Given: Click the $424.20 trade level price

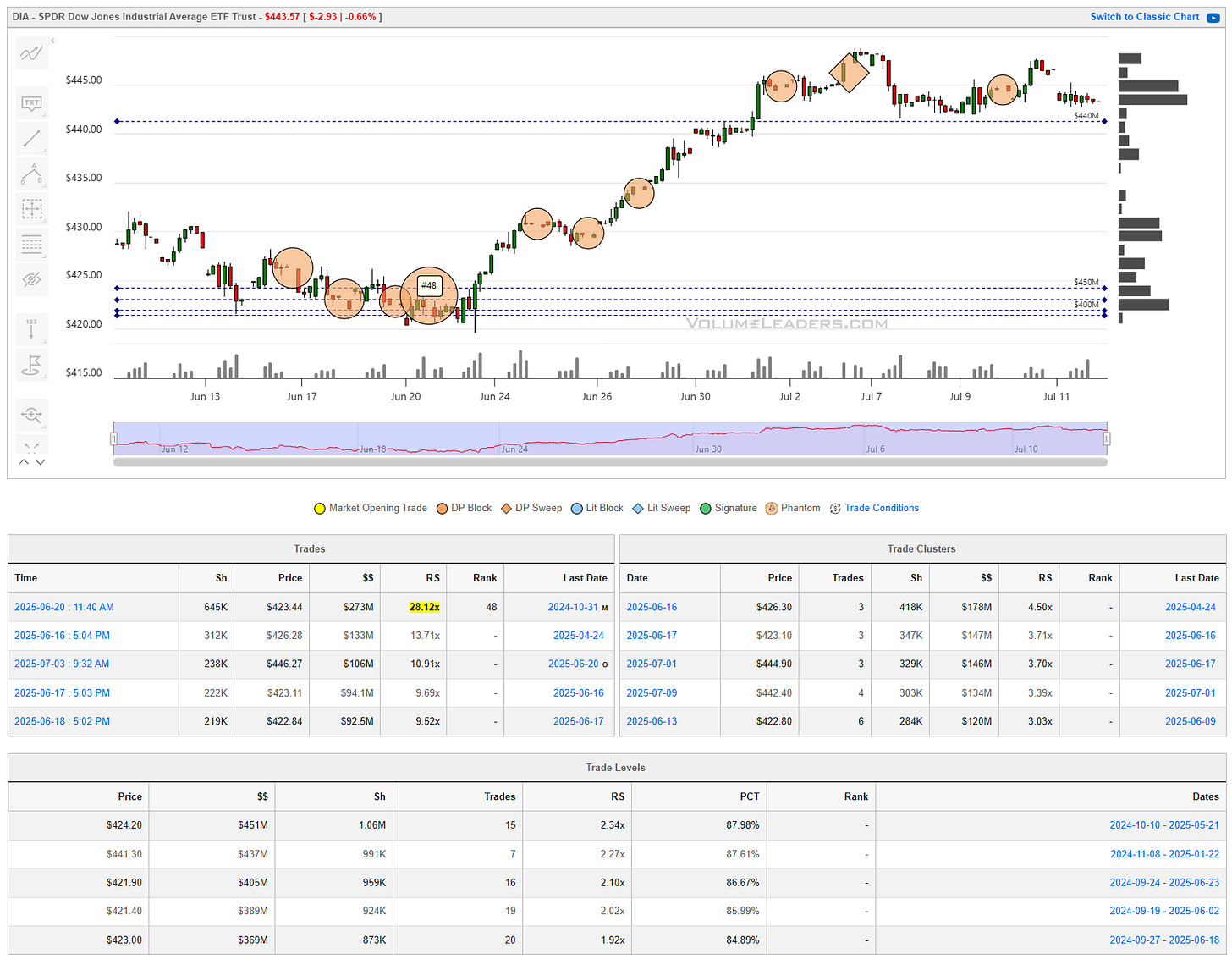Looking at the screenshot, I should 124,825.
